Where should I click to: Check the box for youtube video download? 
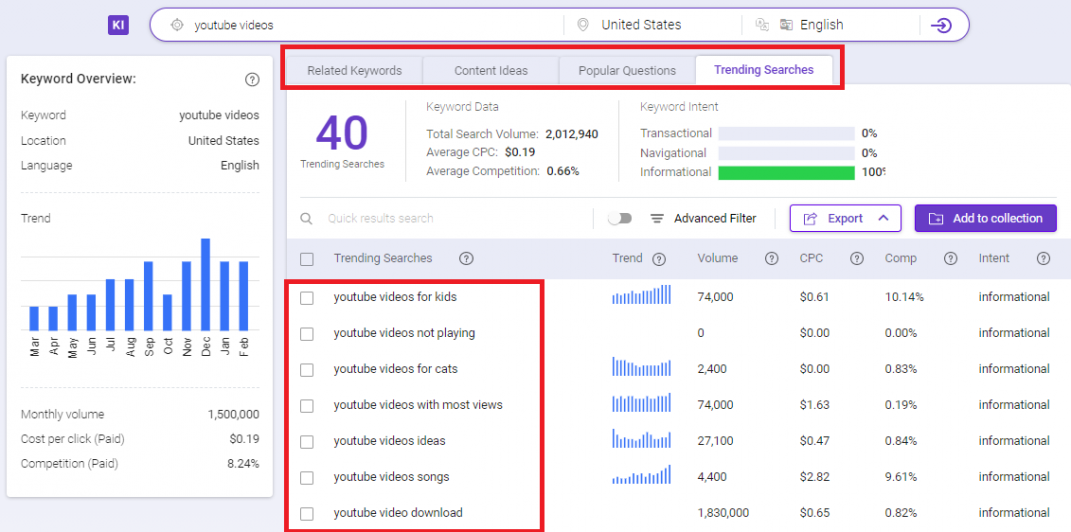[307, 514]
